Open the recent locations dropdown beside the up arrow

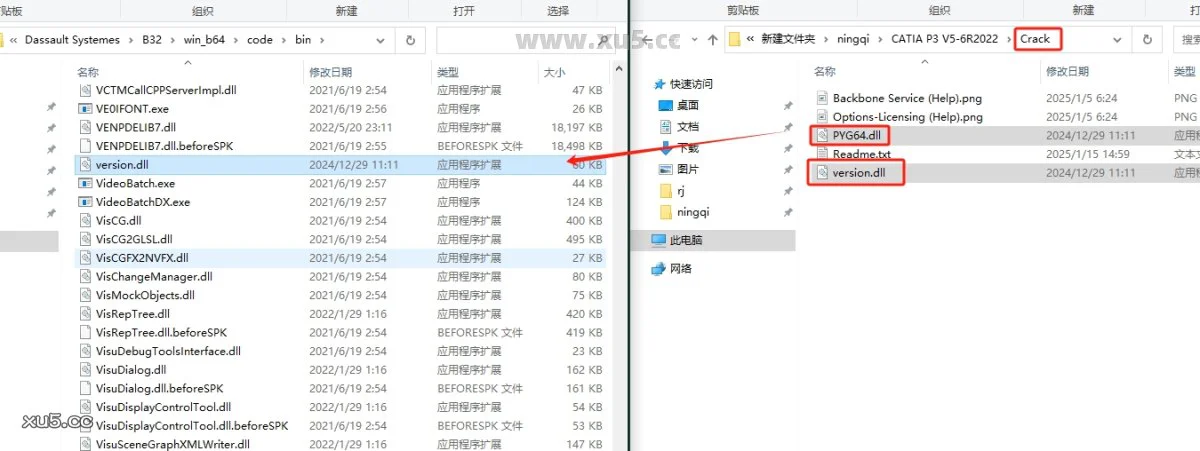pos(694,40)
